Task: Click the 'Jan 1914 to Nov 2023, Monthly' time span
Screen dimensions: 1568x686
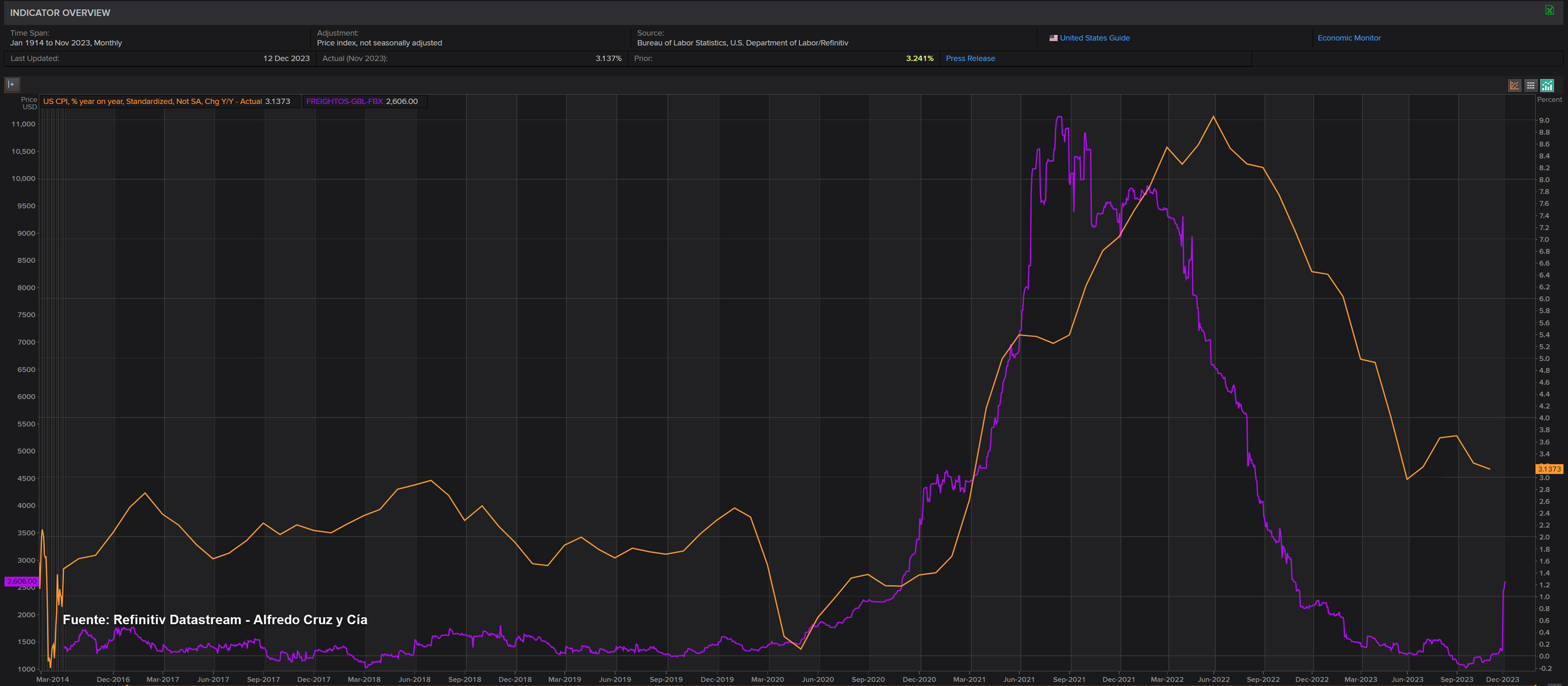Action: point(66,43)
